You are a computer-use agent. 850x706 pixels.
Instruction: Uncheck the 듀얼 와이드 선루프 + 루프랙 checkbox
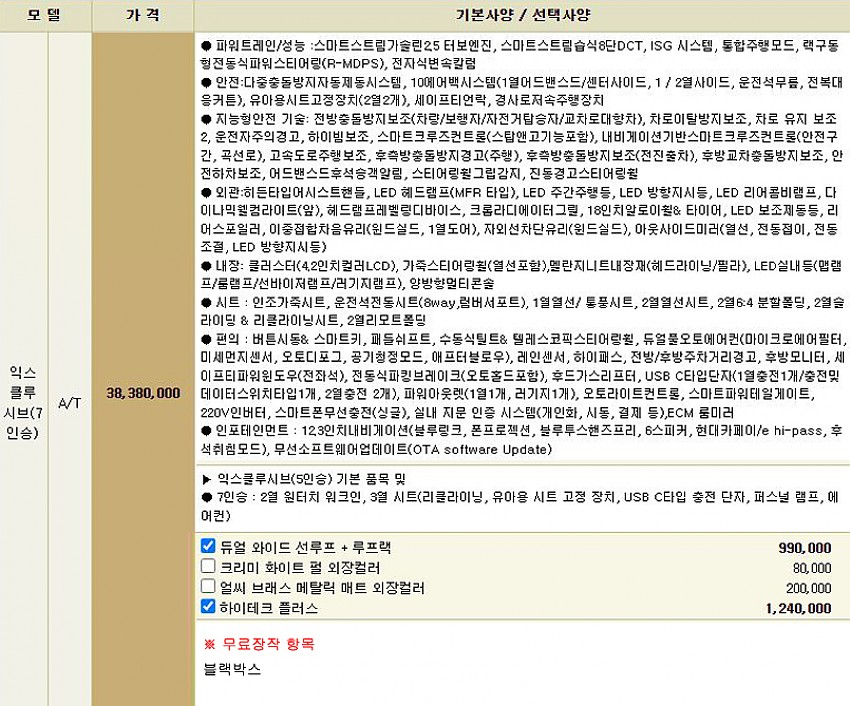208,546
